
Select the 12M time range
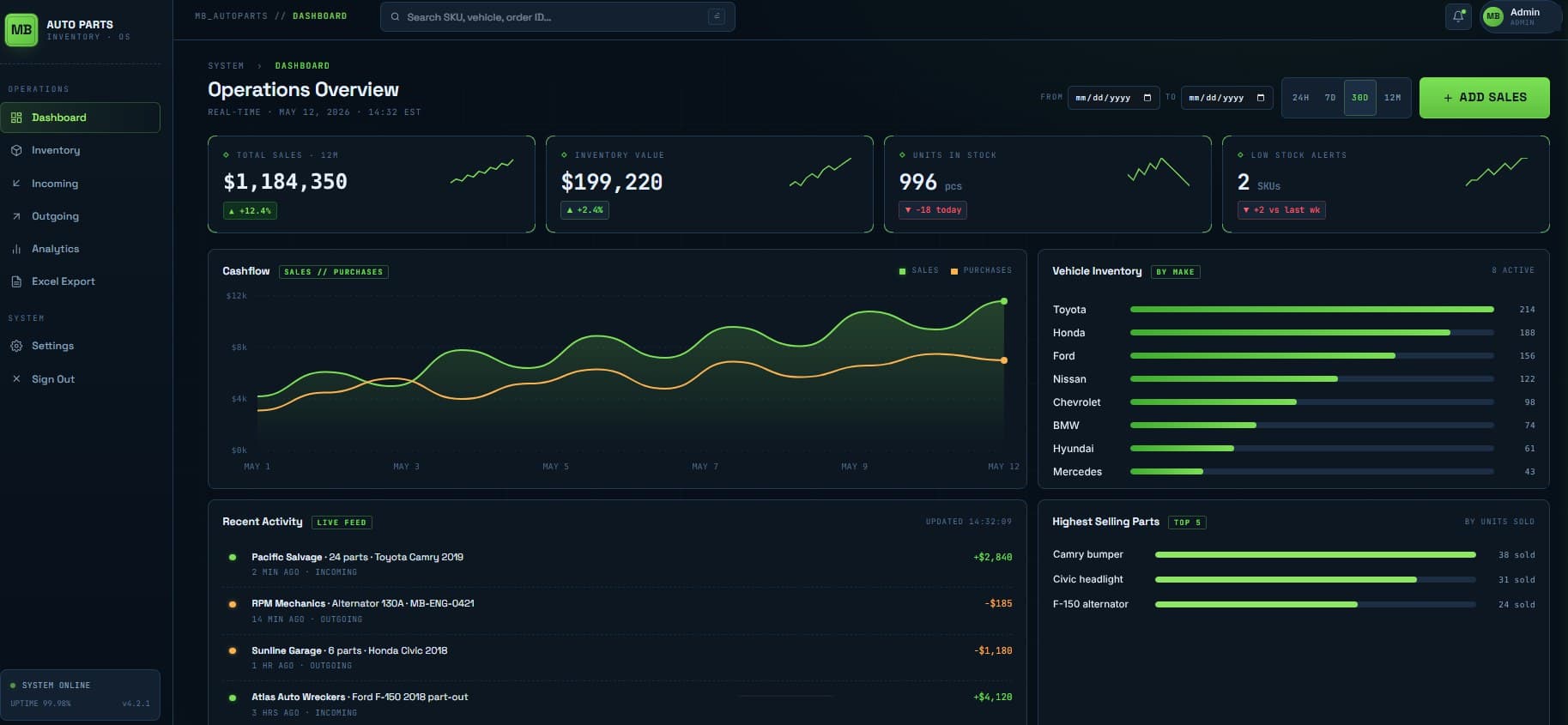[1393, 98]
